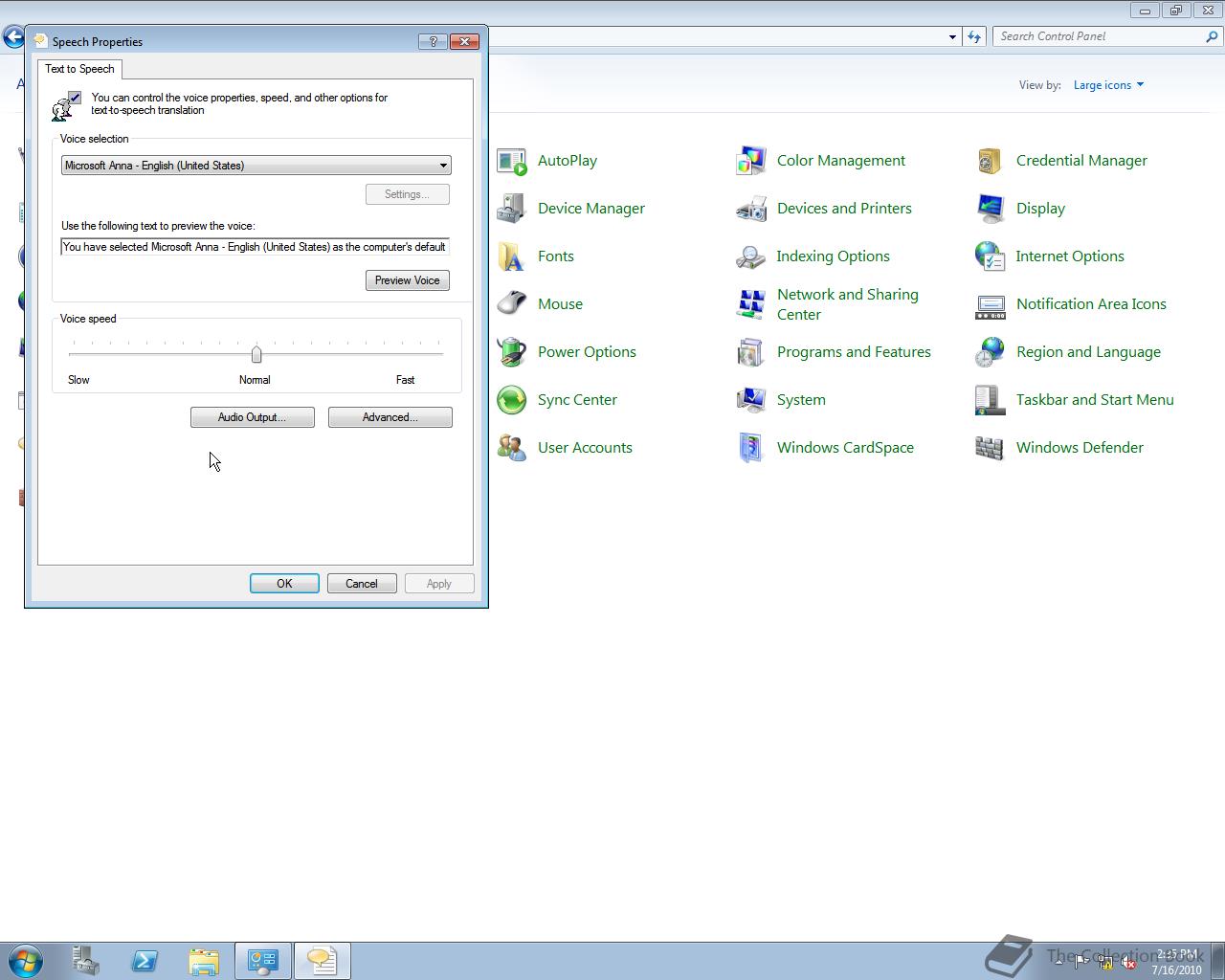
Task: Click the search magnifier icon
Action: [x=1214, y=36]
